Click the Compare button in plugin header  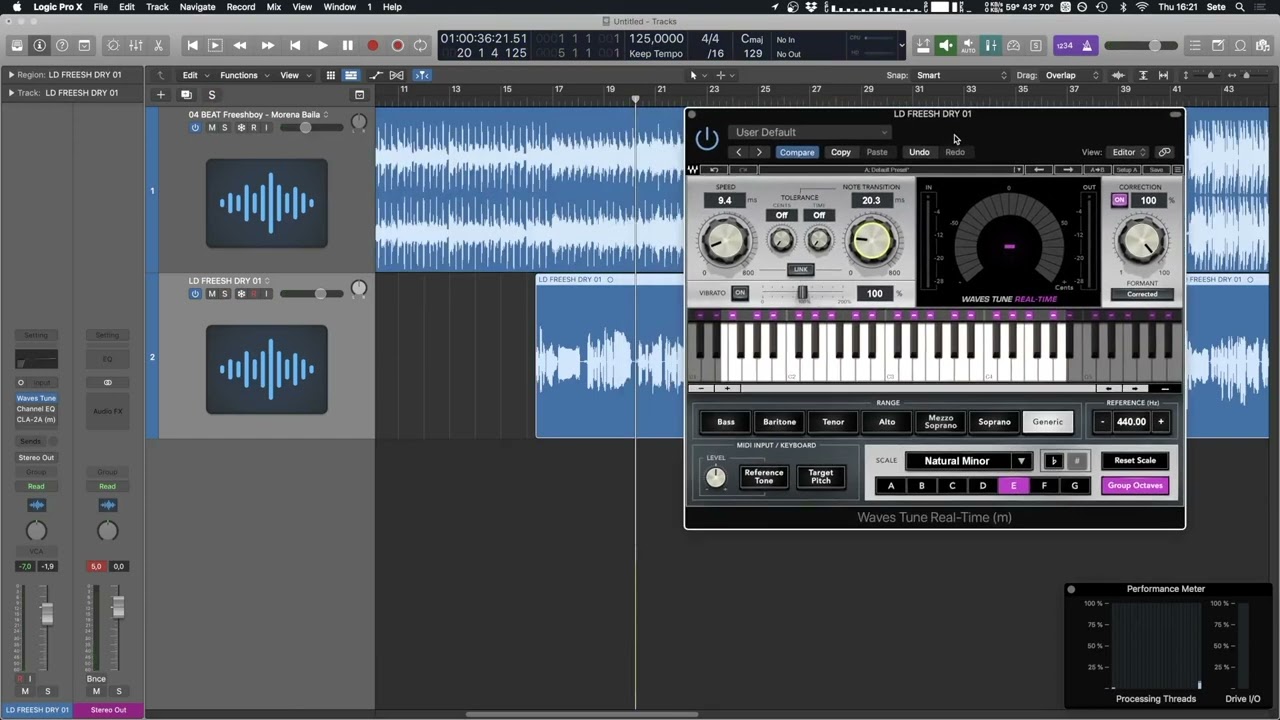point(797,152)
